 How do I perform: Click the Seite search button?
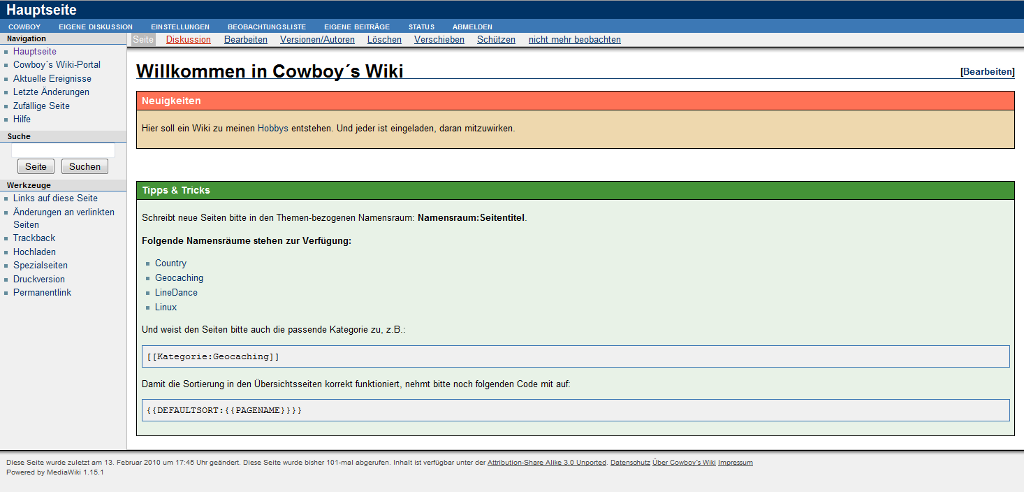point(35,167)
